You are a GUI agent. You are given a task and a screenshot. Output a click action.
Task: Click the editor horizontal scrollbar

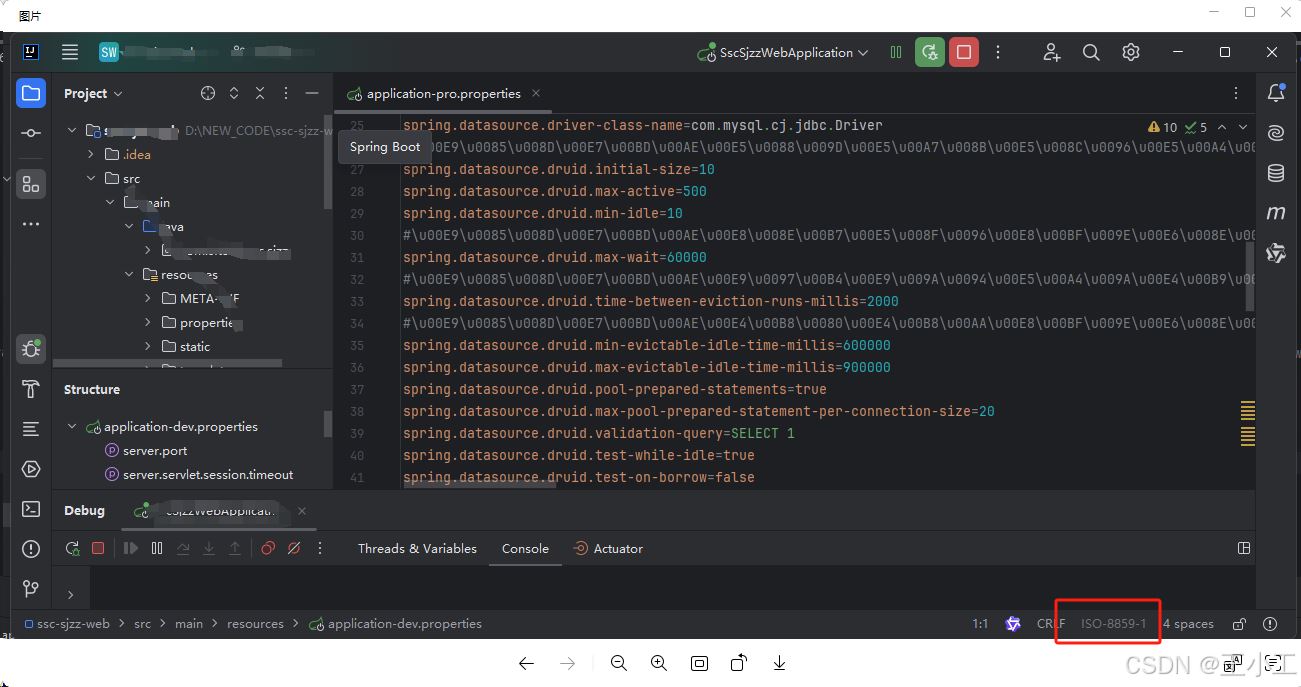479,485
